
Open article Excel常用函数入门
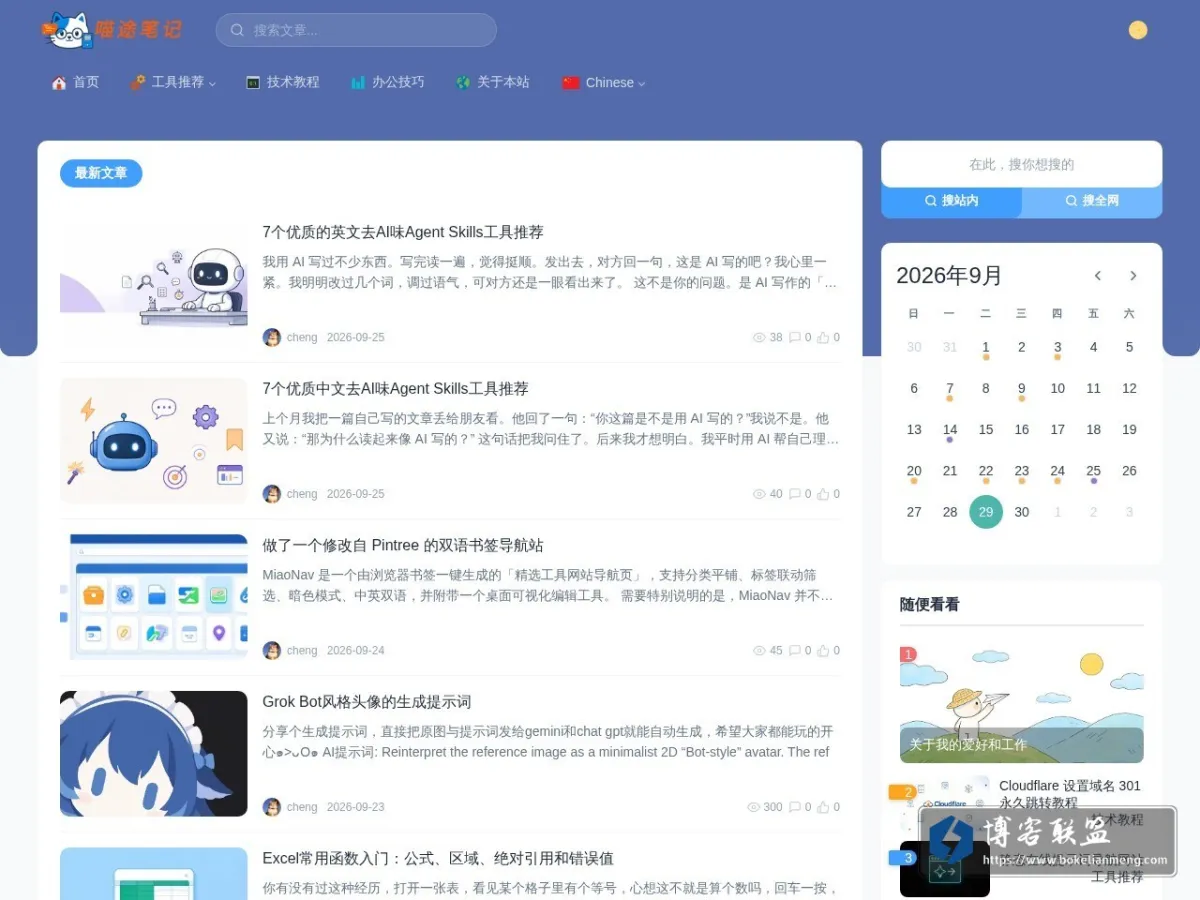coord(438,858)
